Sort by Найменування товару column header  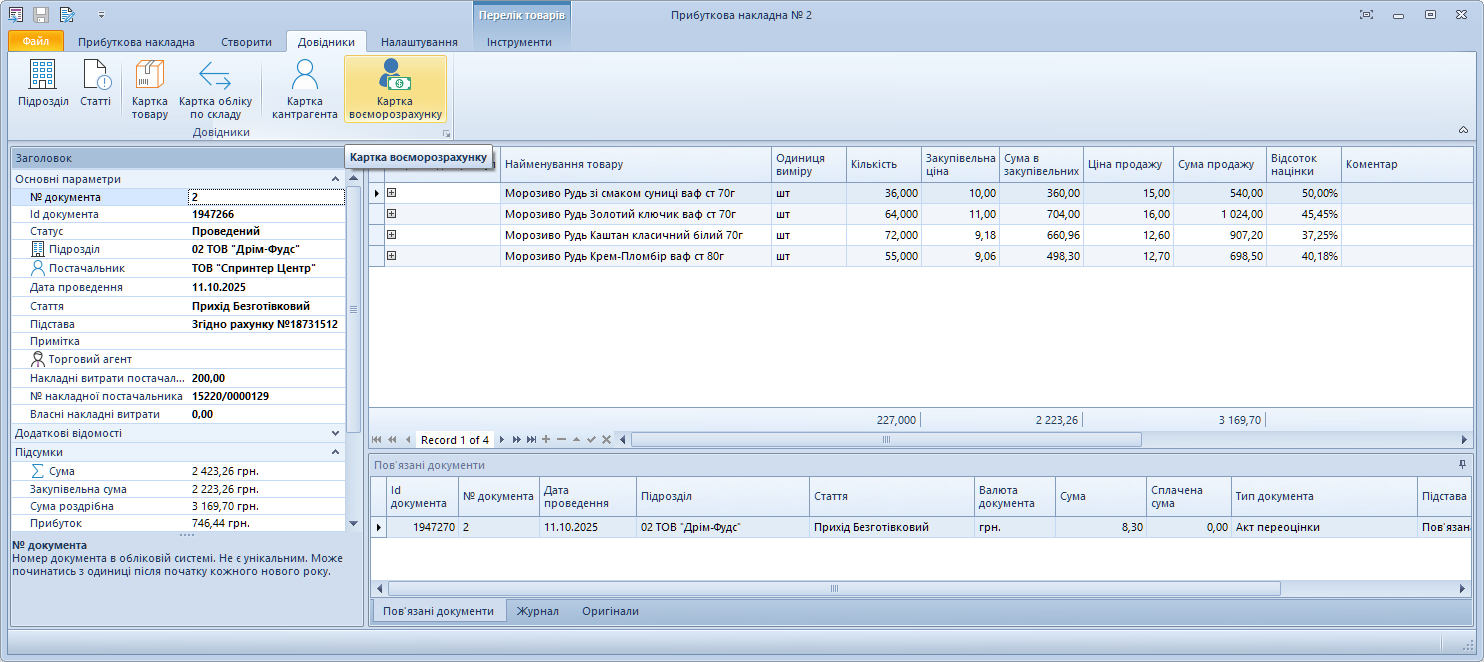[x=635, y=164]
